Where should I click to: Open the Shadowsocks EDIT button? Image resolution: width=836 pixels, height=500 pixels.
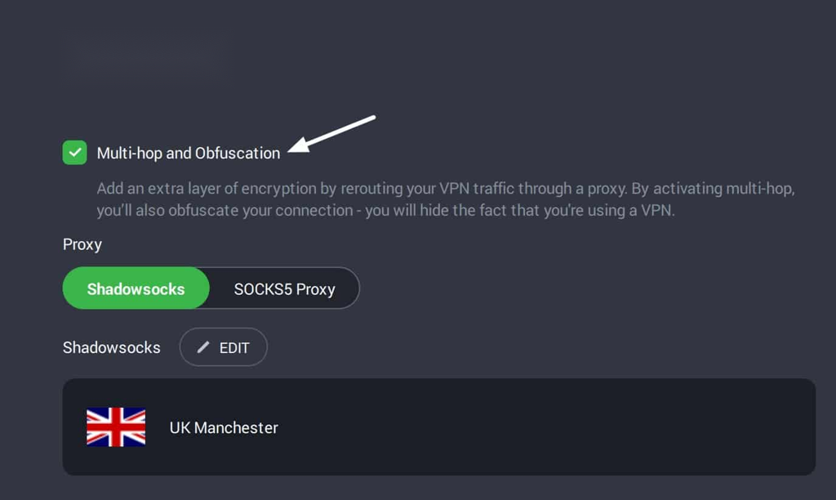pos(223,347)
